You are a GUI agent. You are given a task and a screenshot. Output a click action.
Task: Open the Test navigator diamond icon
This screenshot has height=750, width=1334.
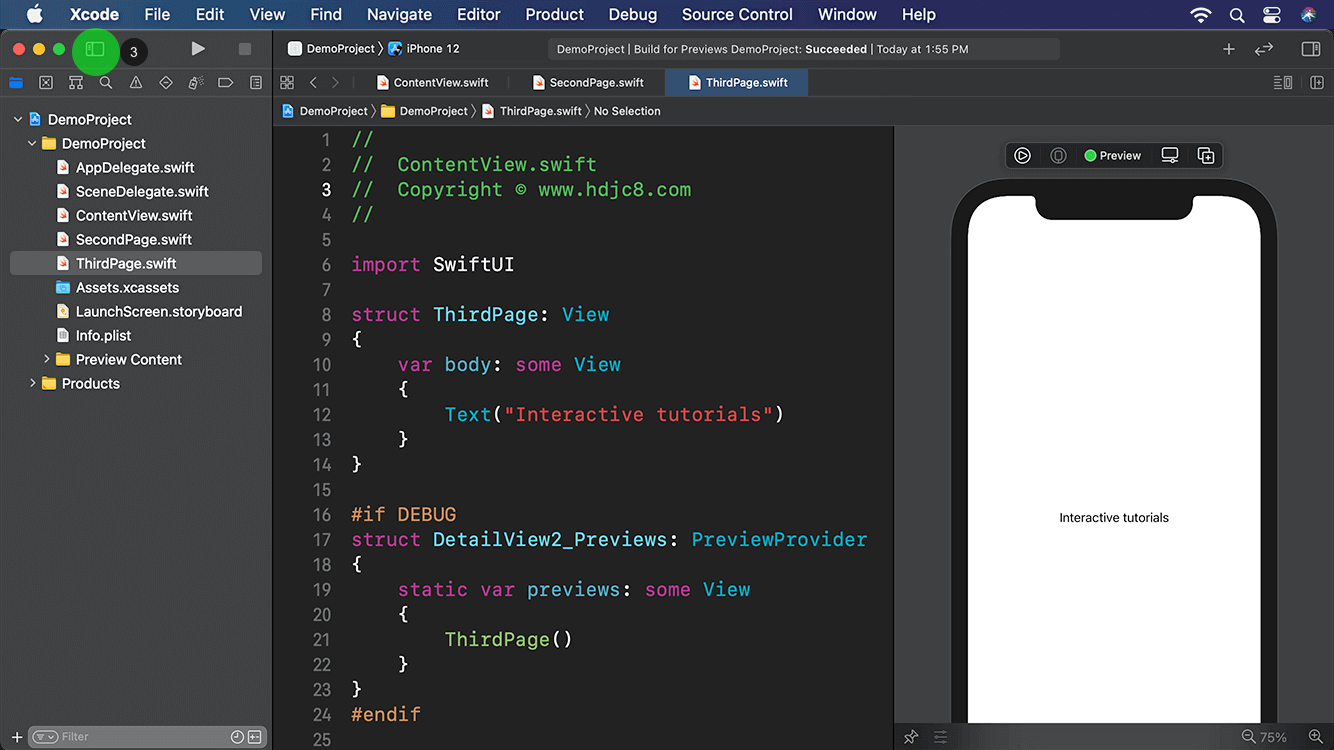166,83
